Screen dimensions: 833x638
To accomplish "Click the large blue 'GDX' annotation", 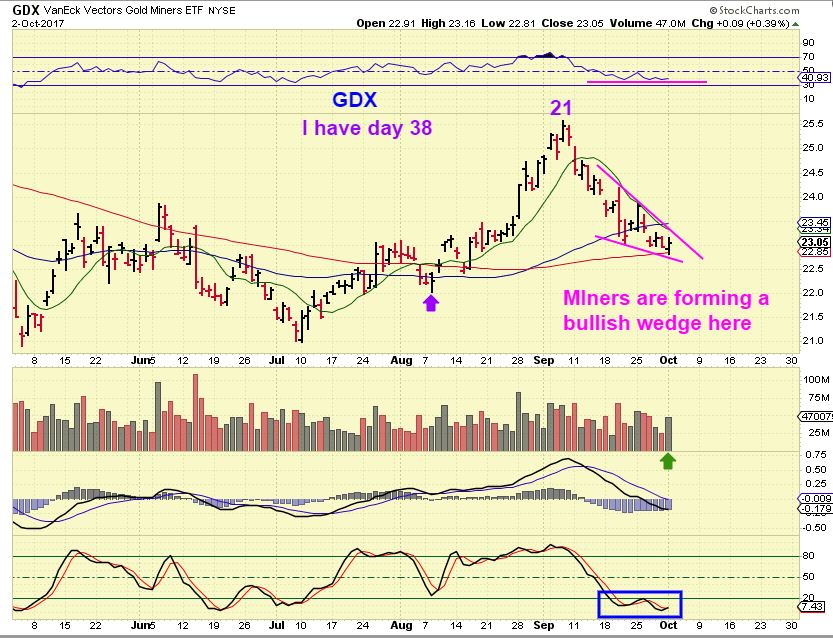I will [x=354, y=100].
